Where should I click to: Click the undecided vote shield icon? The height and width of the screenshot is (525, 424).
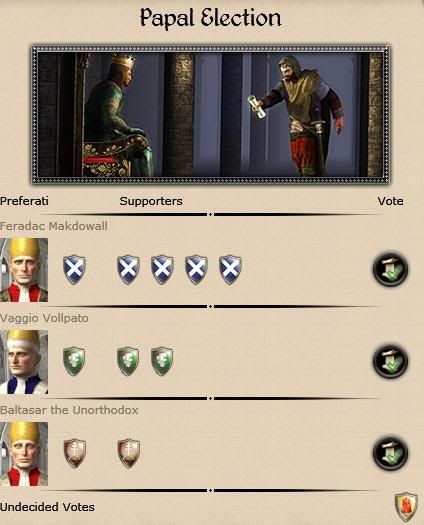click(x=406, y=507)
